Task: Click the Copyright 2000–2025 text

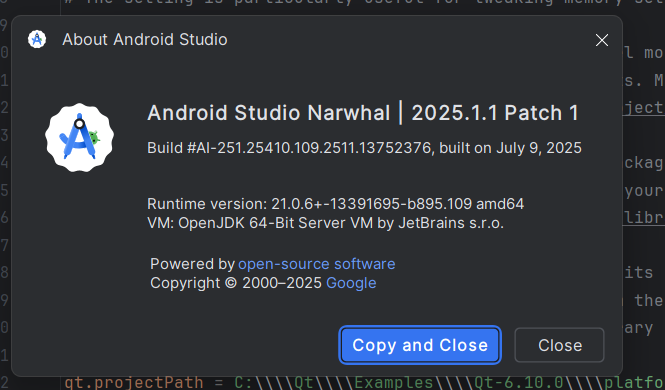Action: [x=236, y=283]
